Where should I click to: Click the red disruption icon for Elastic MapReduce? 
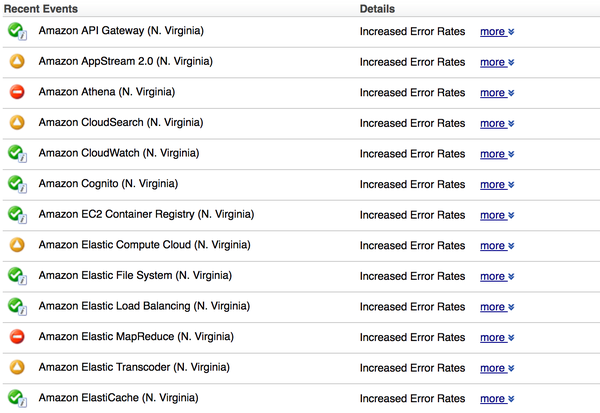click(17, 337)
